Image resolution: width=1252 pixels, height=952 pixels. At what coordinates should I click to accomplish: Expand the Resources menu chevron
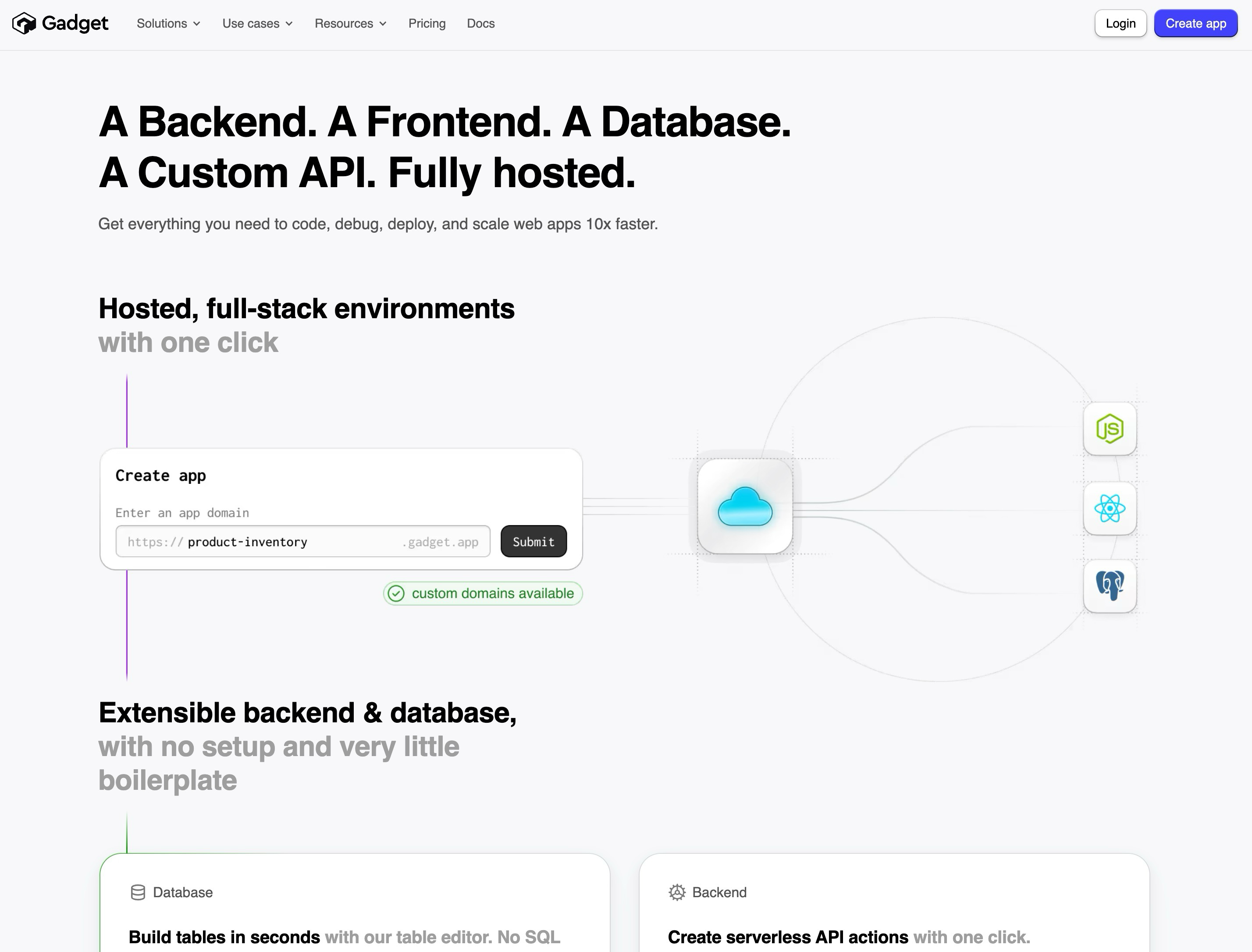383,24
